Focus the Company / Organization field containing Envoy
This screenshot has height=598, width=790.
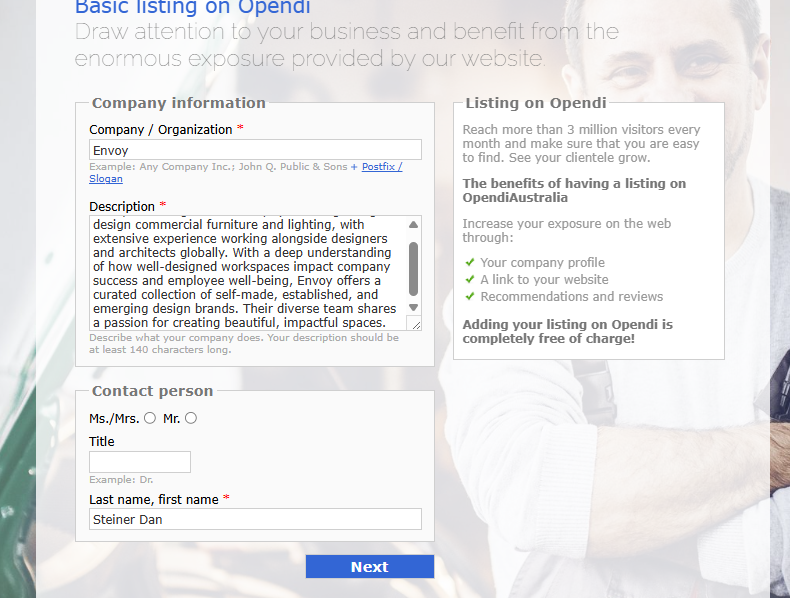point(255,150)
